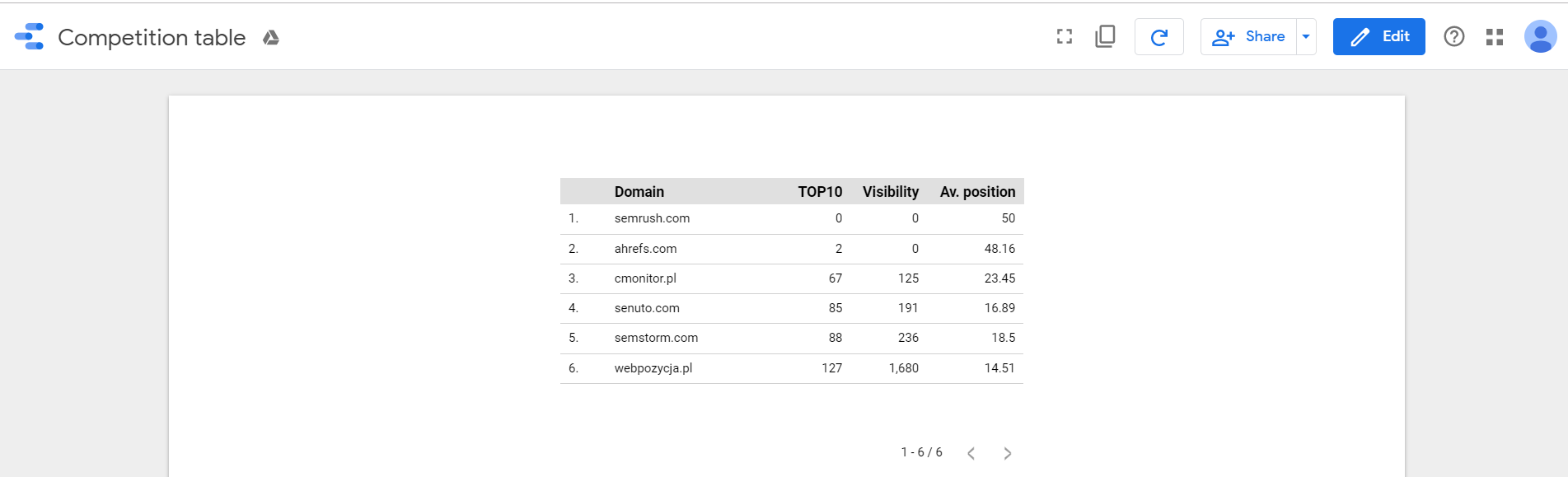Click the 88 TOP10 value
The width and height of the screenshot is (1568, 477).
point(835,338)
